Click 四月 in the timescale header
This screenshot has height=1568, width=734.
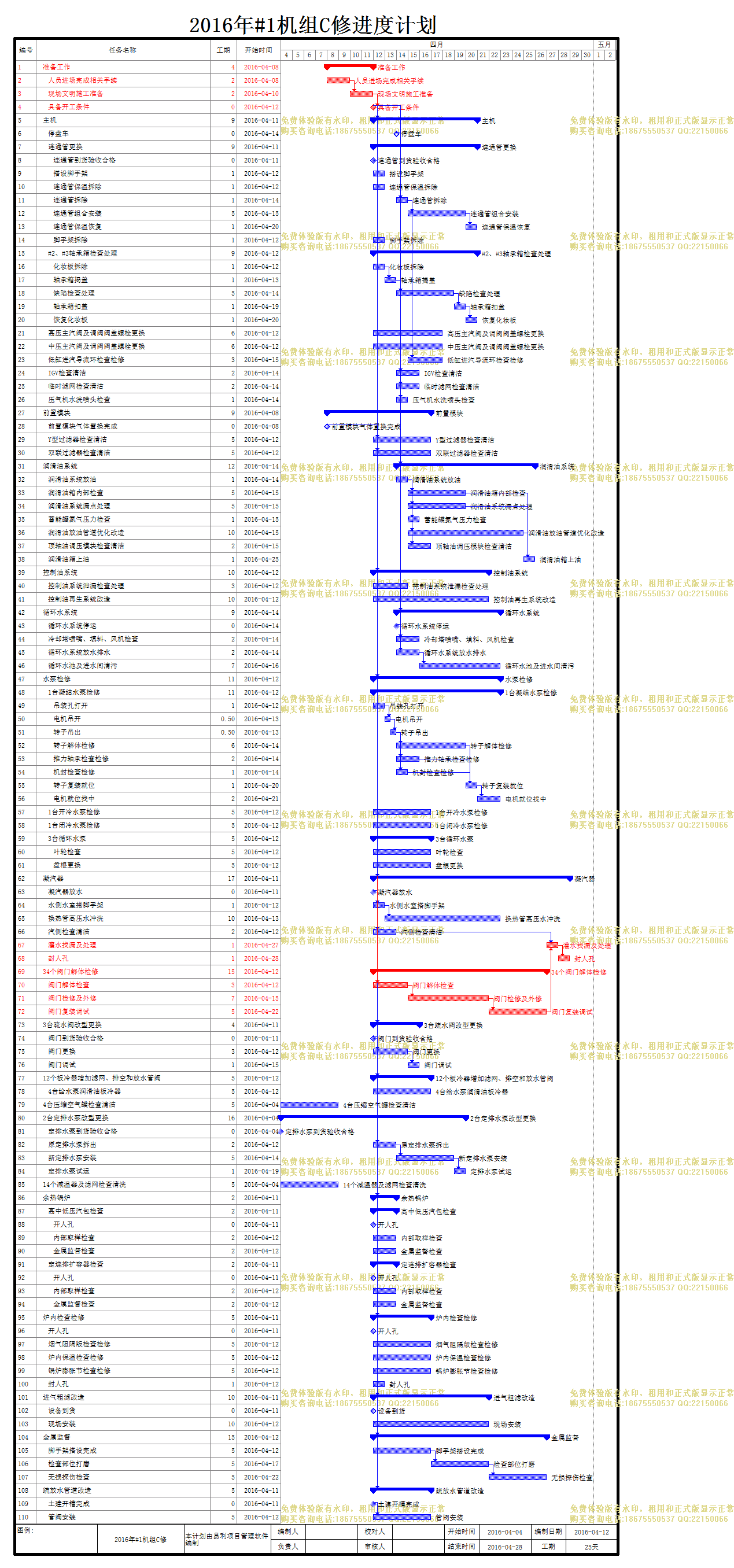click(x=436, y=45)
